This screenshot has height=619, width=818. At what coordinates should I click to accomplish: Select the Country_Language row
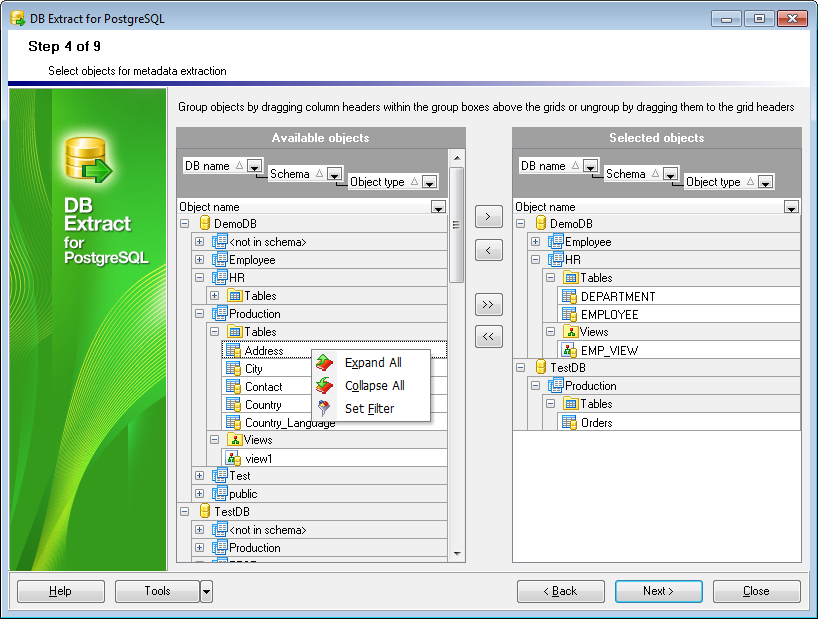click(x=334, y=422)
